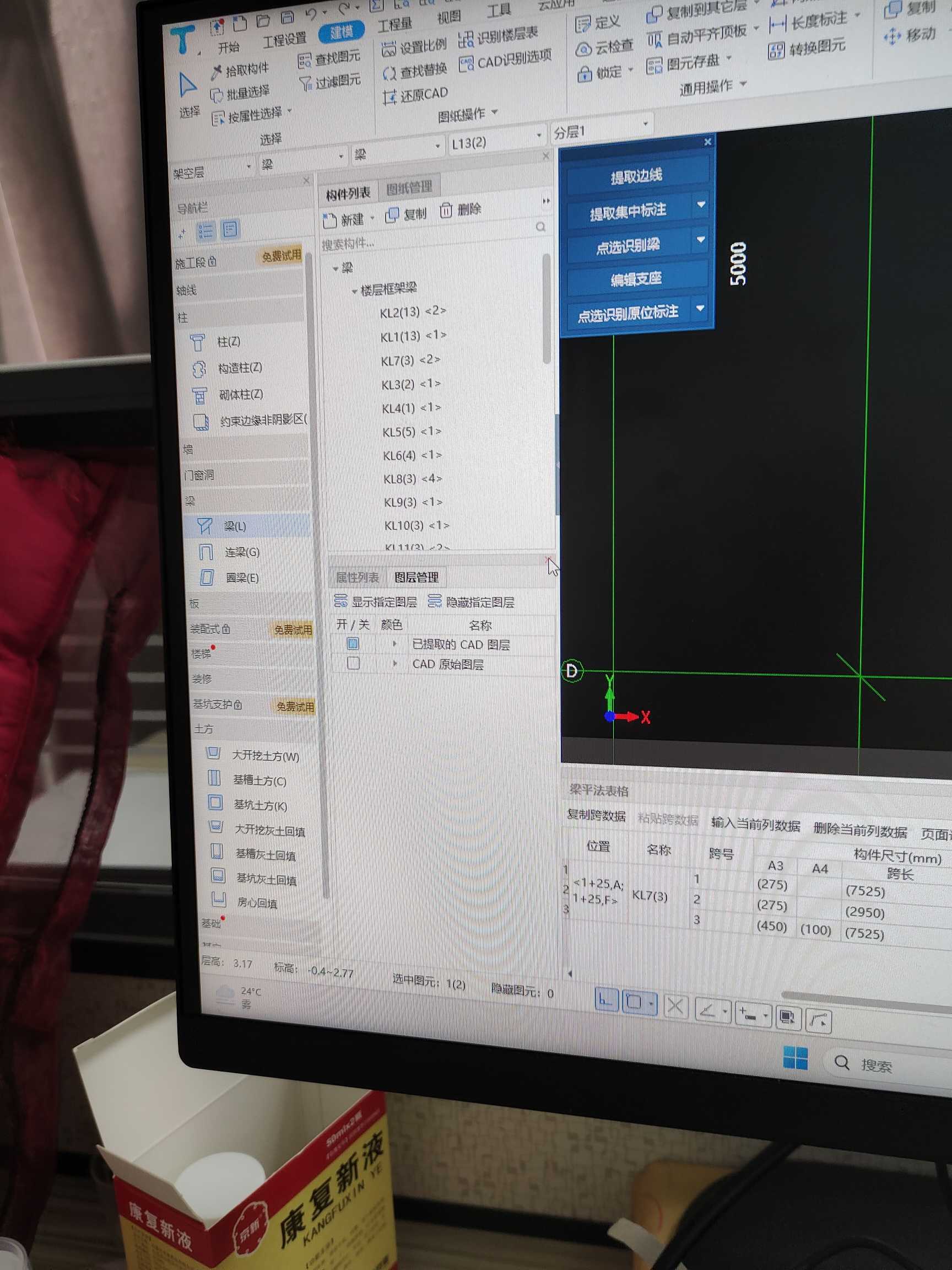
Task: Click the 查找图元 find element tool
Action: 329,58
